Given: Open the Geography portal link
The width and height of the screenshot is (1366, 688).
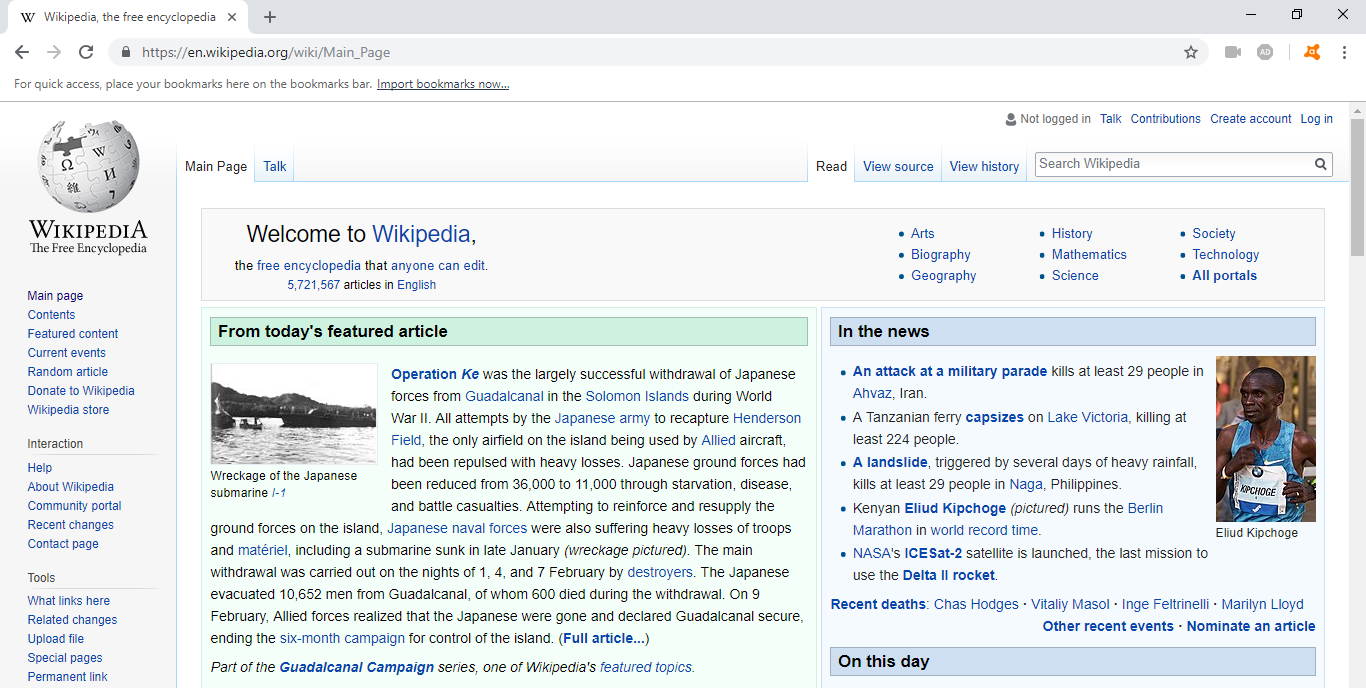Looking at the screenshot, I should 944,276.
